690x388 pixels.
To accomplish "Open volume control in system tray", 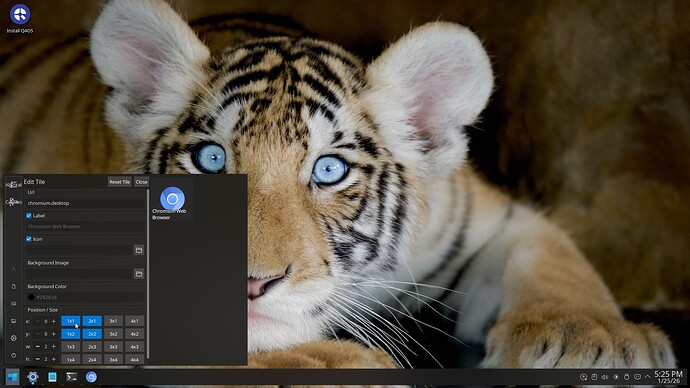I will tap(605, 377).
